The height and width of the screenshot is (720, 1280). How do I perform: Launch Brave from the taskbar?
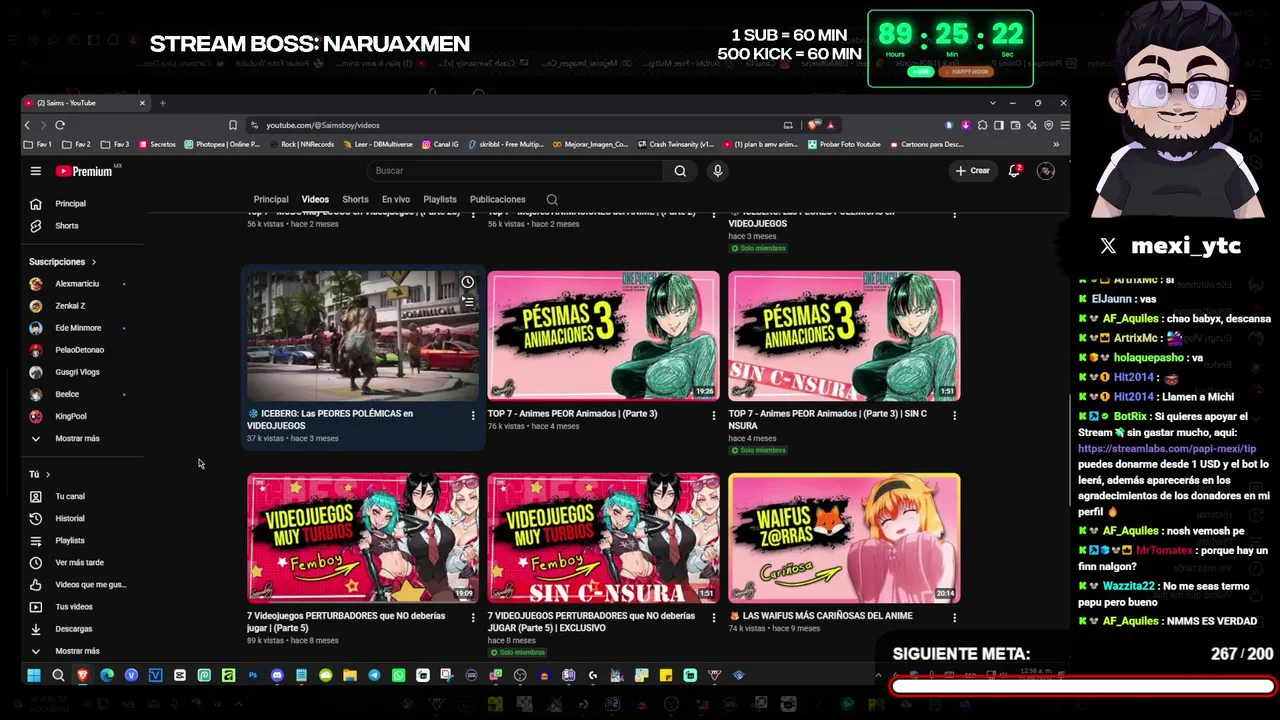(82, 675)
